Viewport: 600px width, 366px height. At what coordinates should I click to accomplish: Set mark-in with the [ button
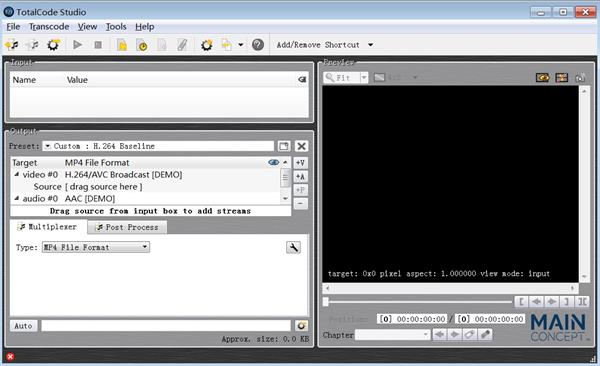521,302
